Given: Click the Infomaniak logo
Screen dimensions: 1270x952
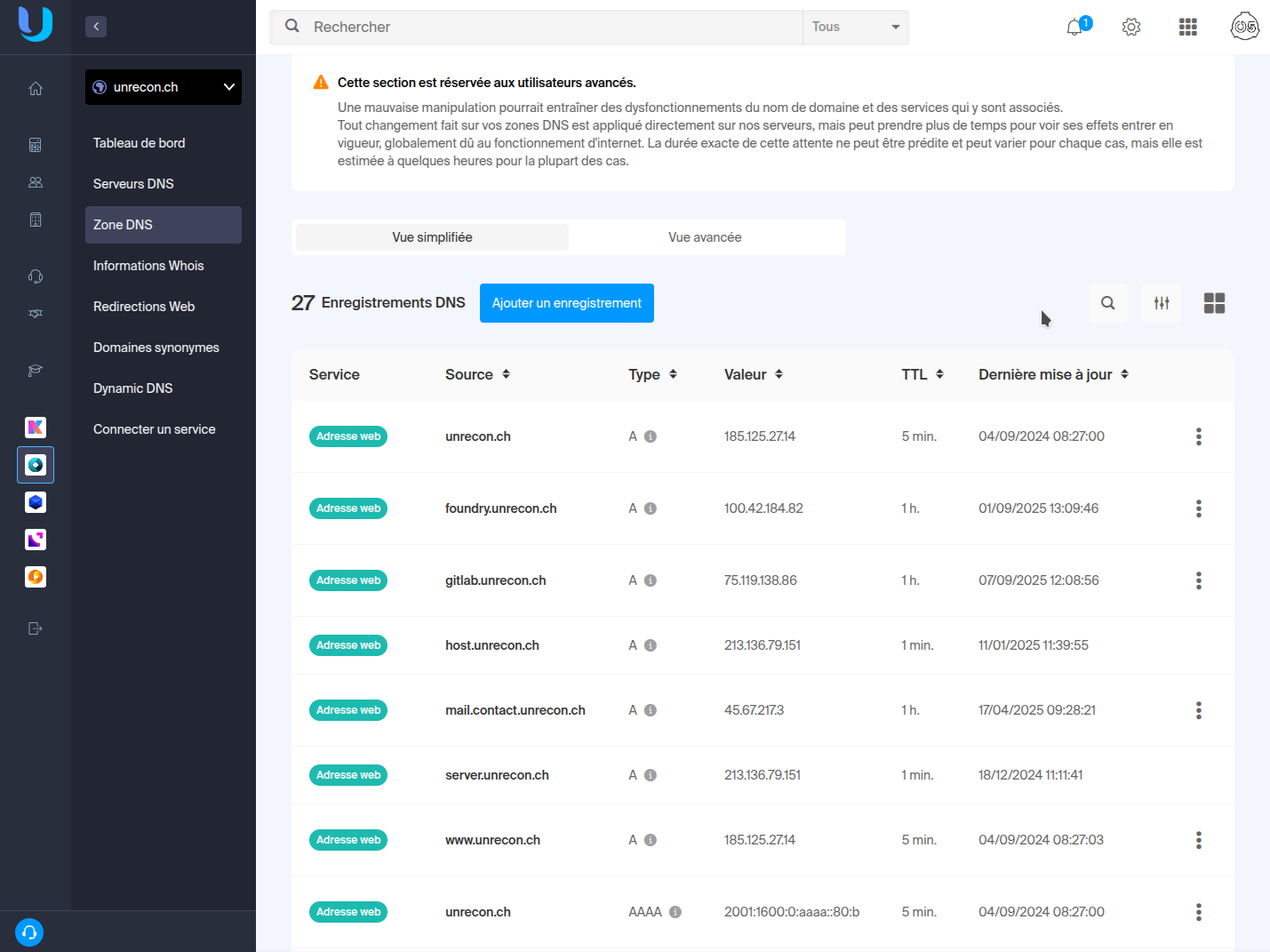Looking at the screenshot, I should tap(36, 23).
